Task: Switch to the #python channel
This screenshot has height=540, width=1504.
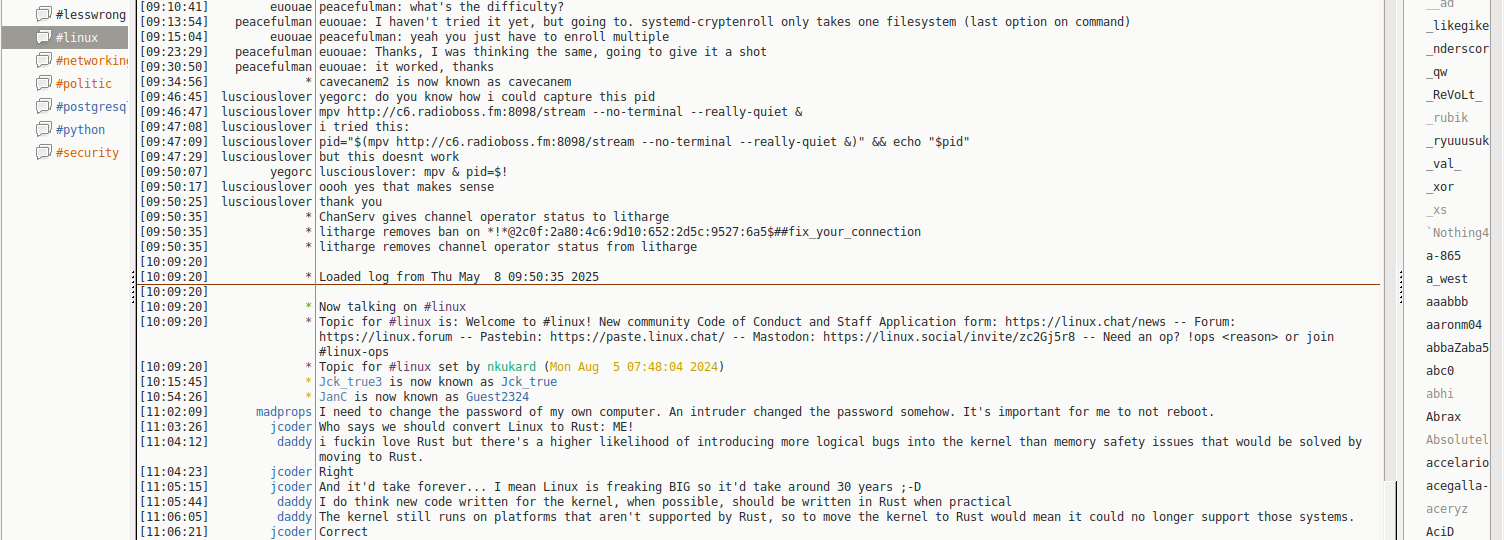Action: (x=80, y=130)
